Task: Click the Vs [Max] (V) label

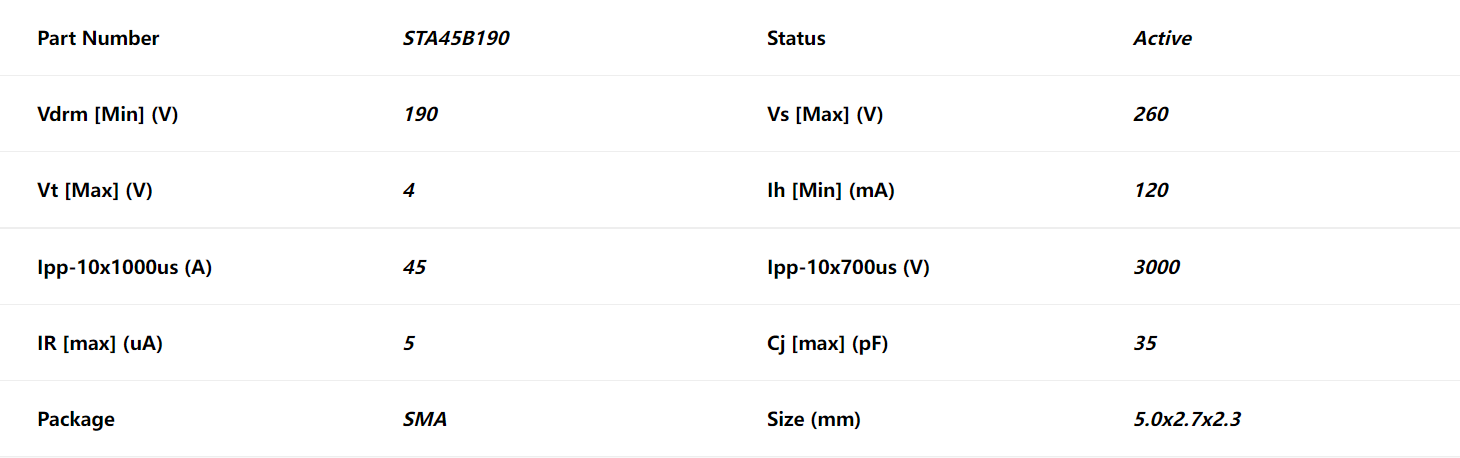Action: (825, 115)
